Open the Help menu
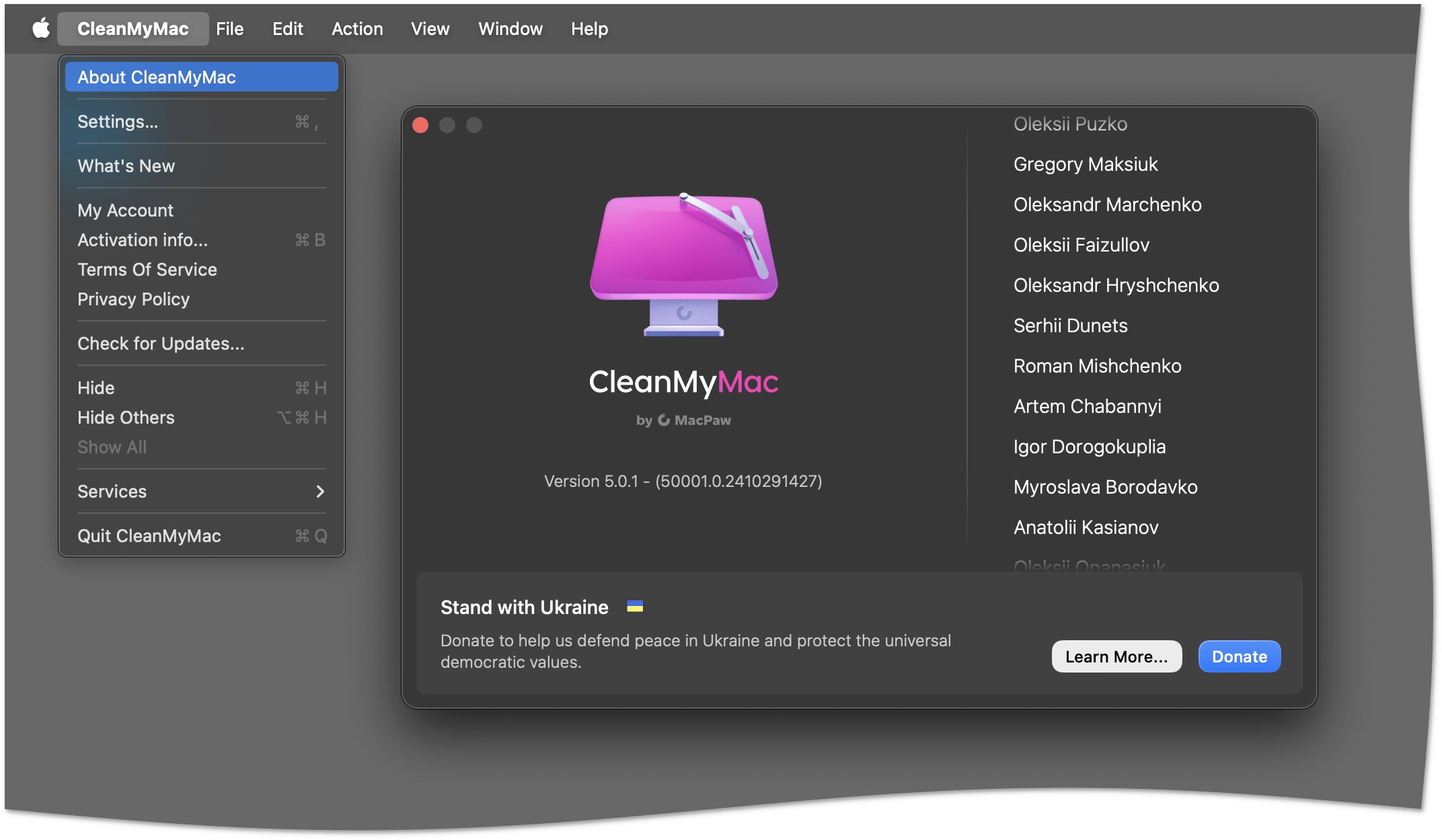The height and width of the screenshot is (840, 1442). tap(590, 29)
